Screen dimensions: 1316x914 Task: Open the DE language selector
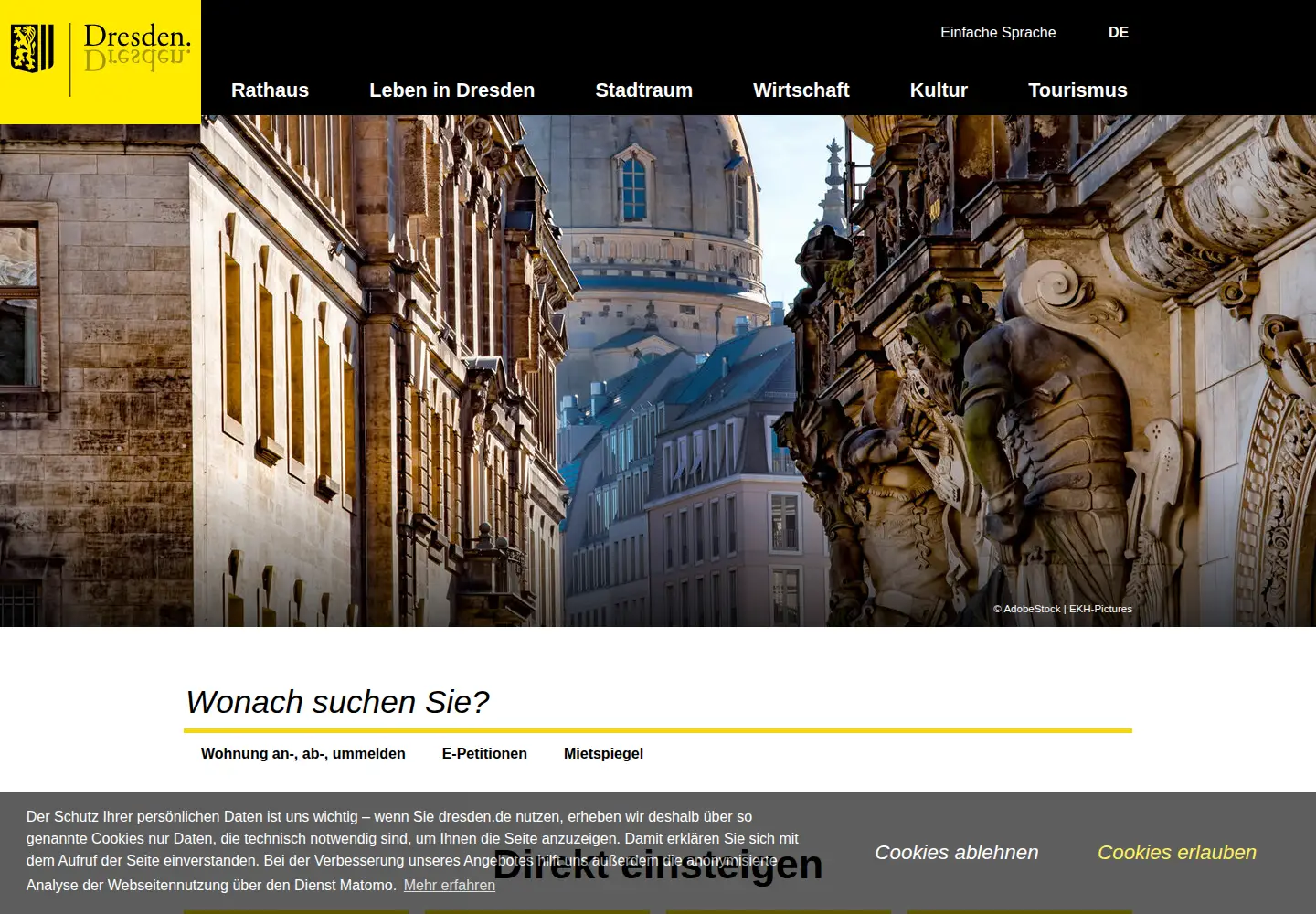1119,32
